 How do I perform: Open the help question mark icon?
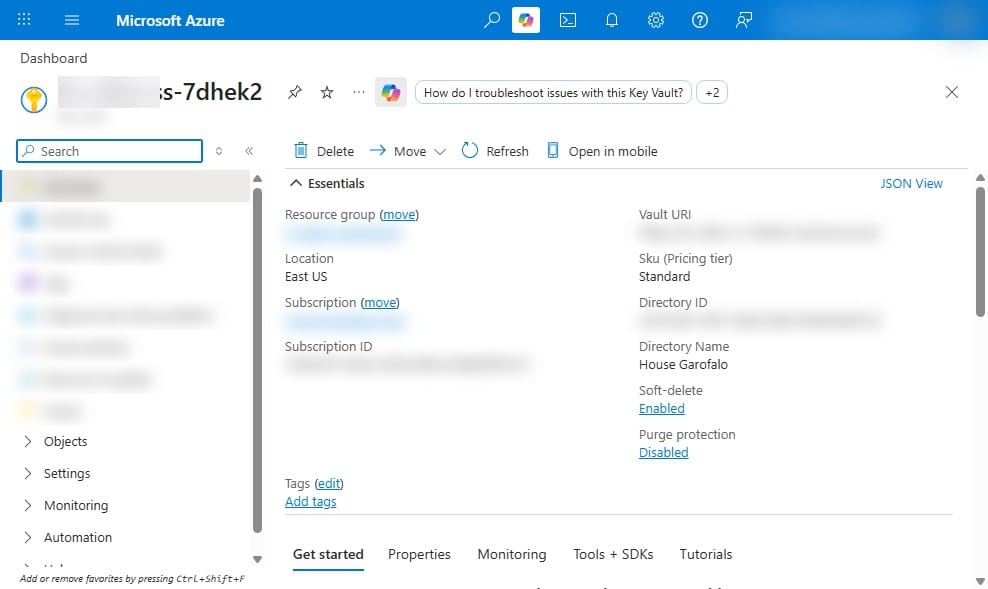click(x=699, y=20)
